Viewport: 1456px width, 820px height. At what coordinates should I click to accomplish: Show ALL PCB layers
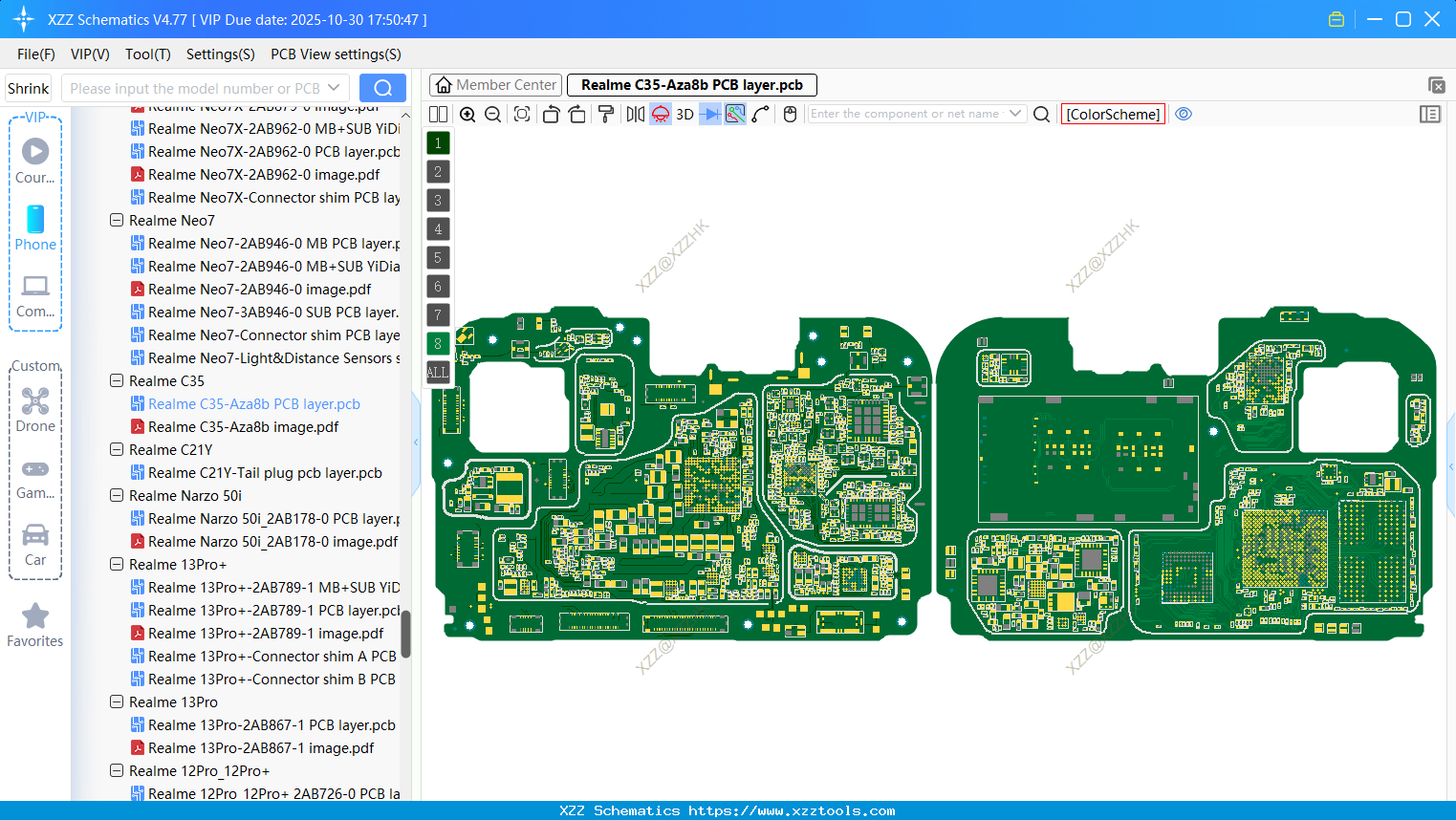pos(438,373)
